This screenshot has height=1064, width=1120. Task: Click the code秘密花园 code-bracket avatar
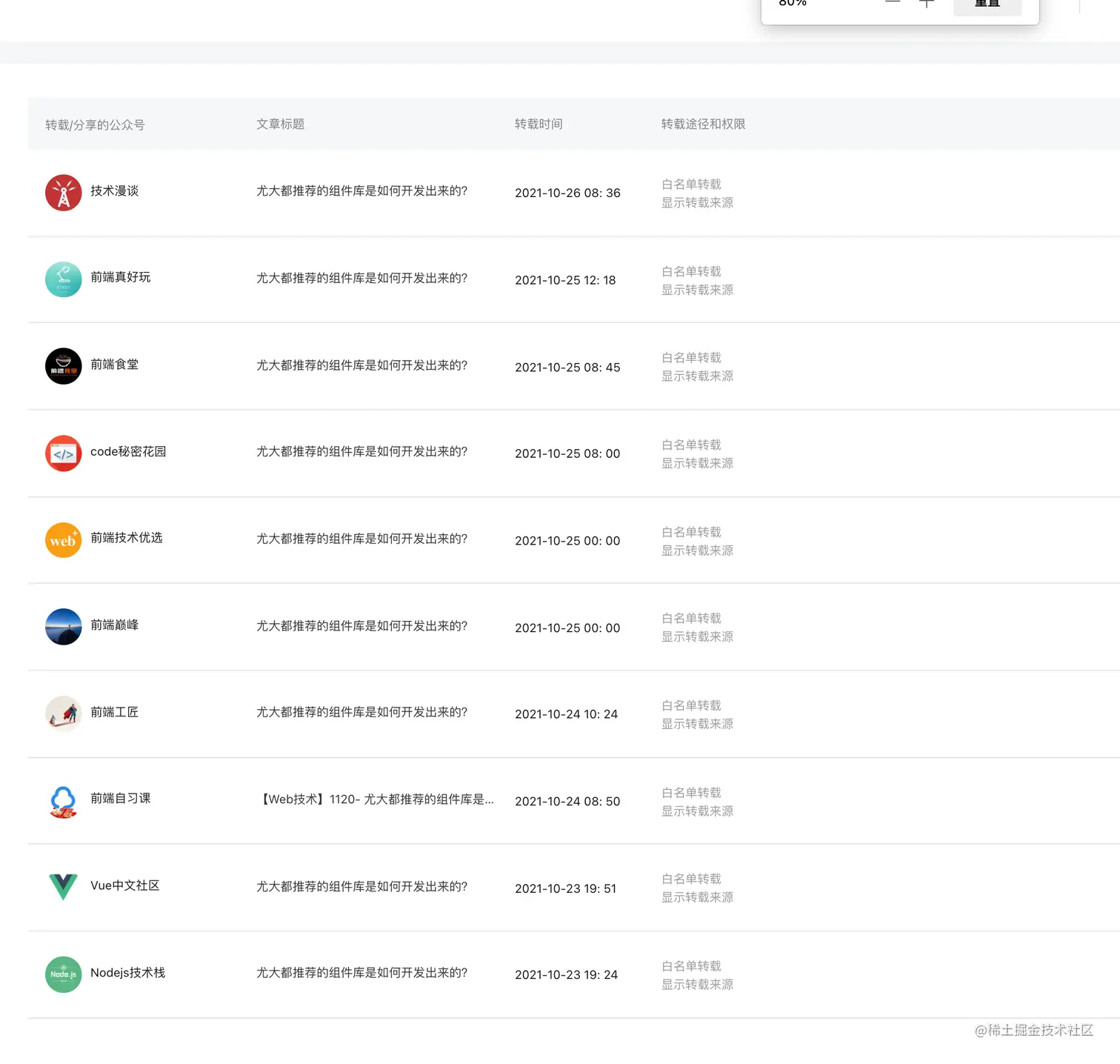[x=64, y=453]
